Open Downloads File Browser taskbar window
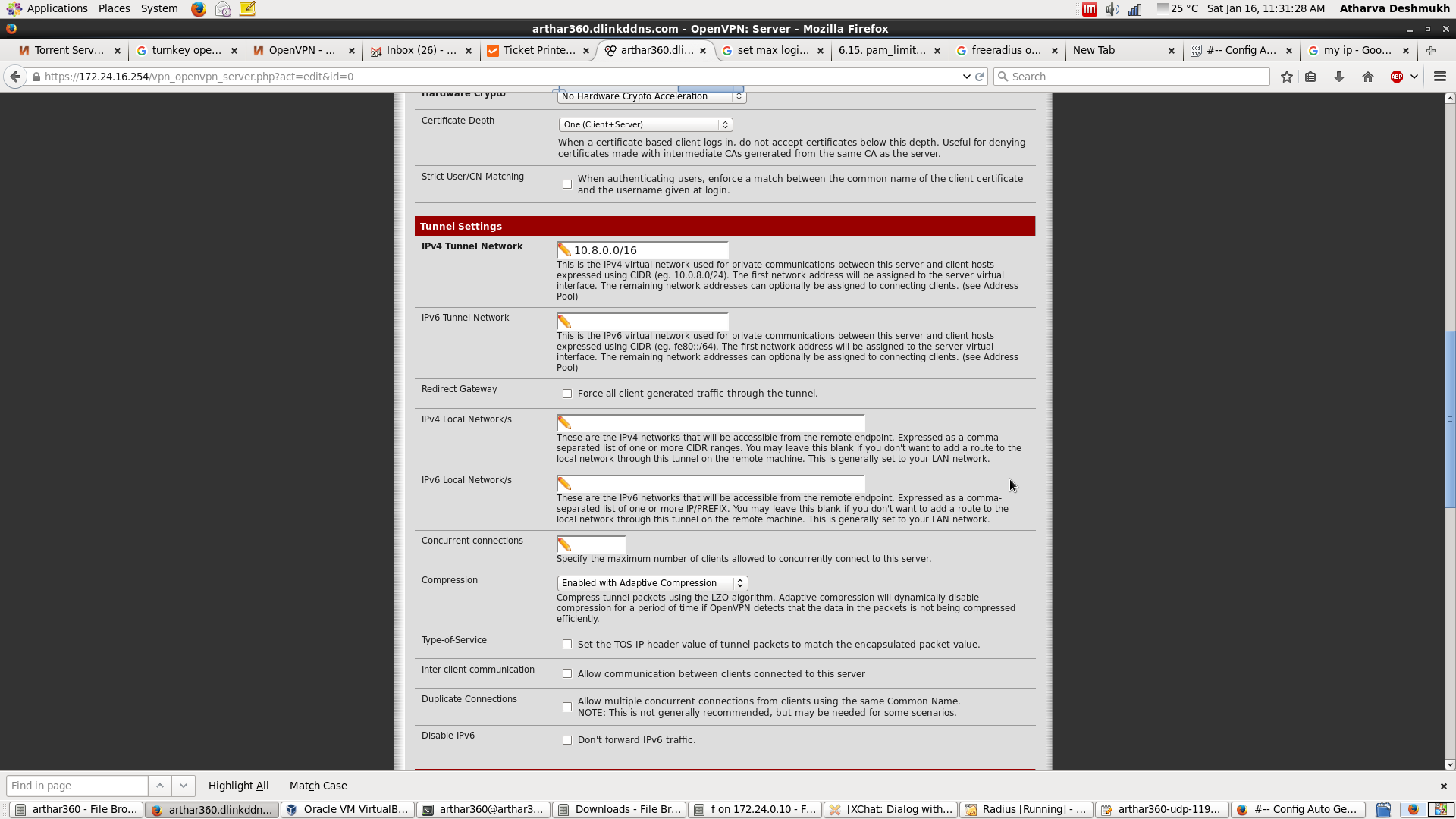1456x819 pixels. click(620, 810)
